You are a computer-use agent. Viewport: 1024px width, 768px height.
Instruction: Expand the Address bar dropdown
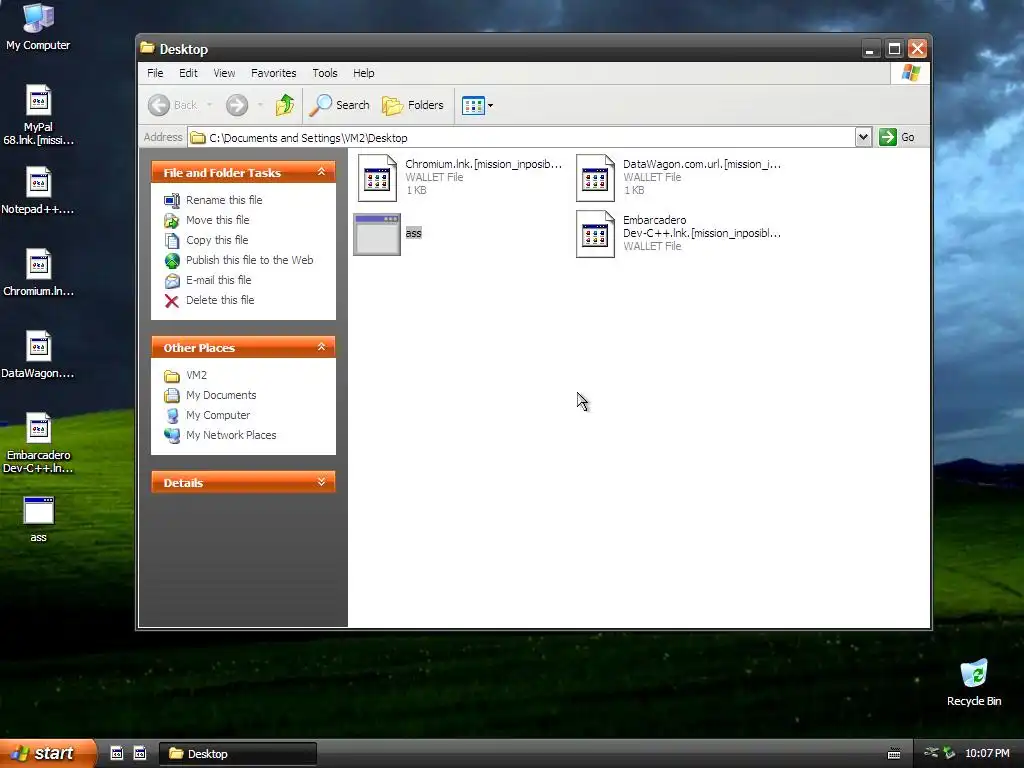click(863, 137)
